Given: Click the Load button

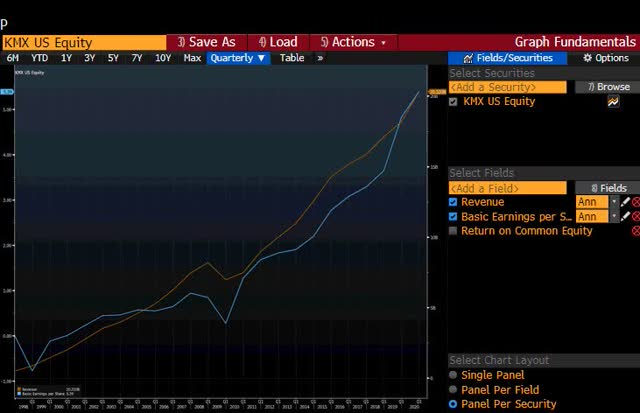Looking at the screenshot, I should [278, 42].
